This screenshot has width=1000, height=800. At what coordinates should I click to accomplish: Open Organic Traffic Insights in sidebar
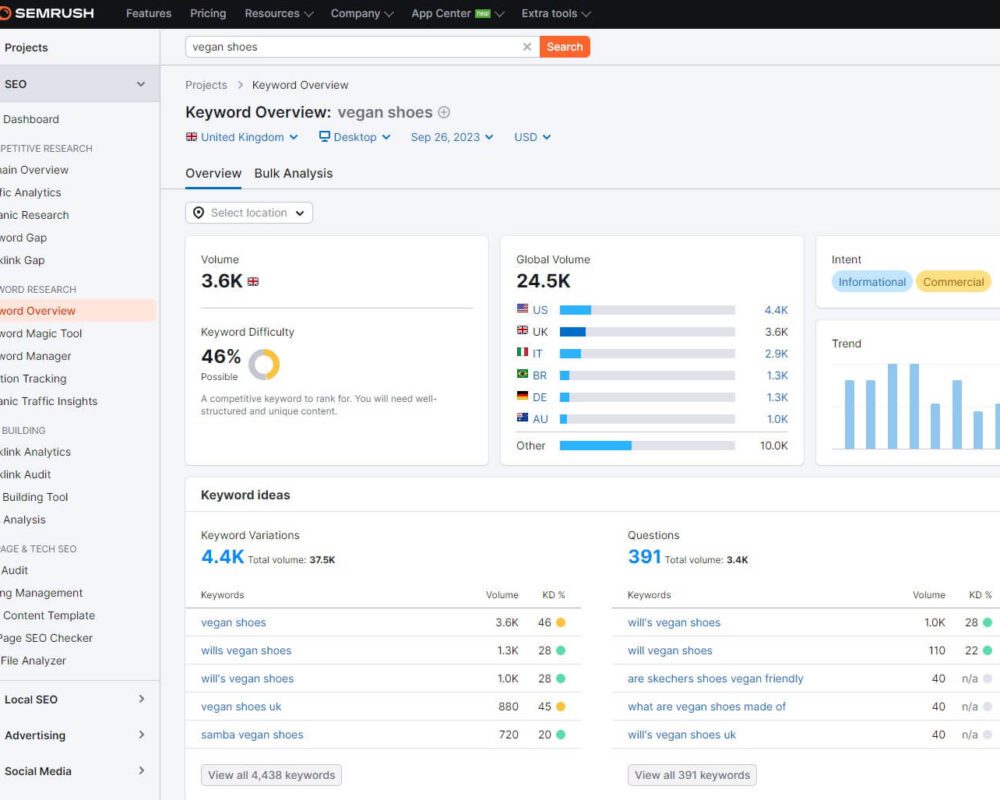tap(48, 401)
